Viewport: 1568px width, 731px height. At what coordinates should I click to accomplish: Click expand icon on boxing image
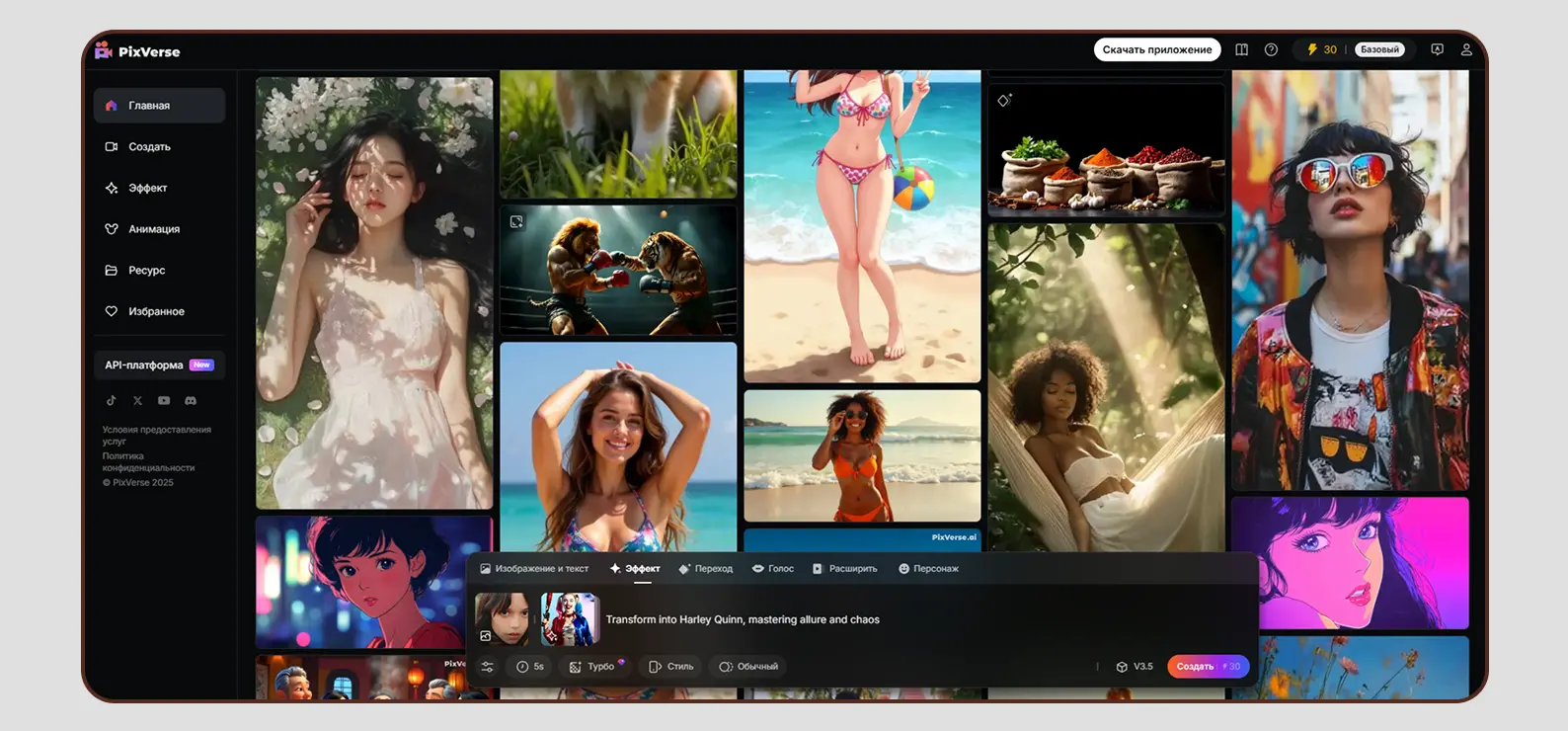[516, 221]
